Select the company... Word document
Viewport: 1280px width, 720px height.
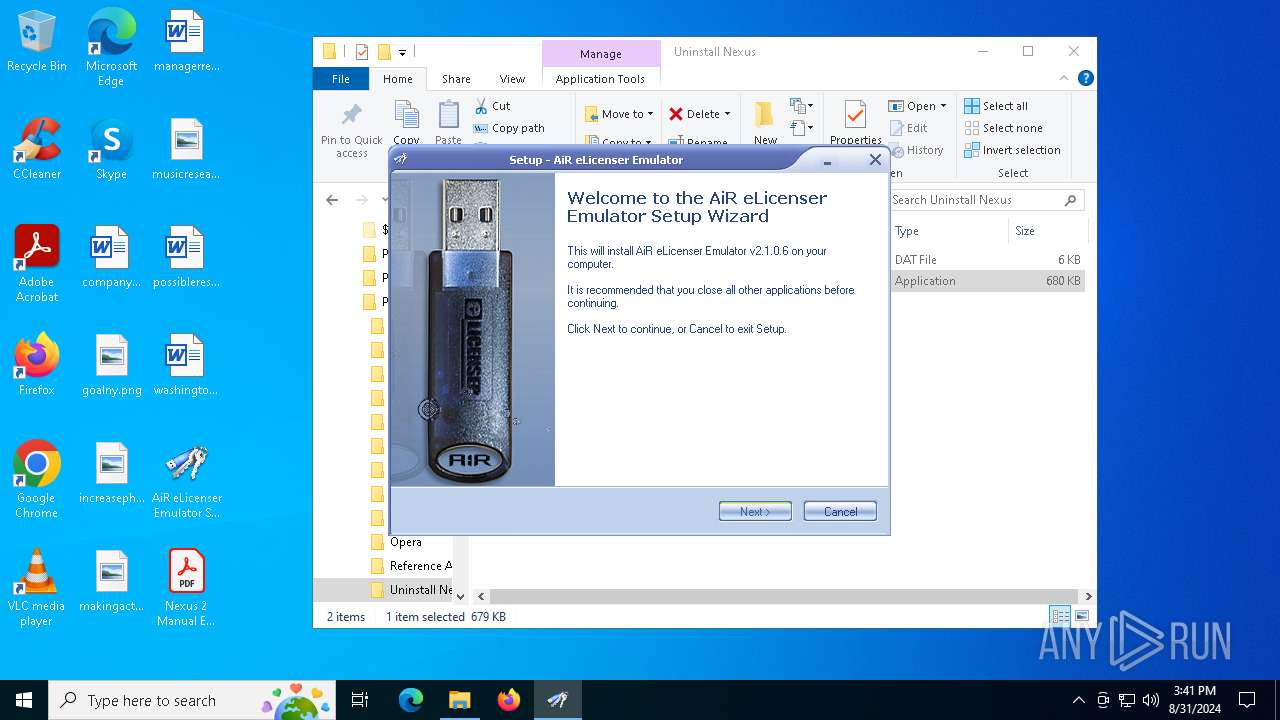[x=111, y=258]
